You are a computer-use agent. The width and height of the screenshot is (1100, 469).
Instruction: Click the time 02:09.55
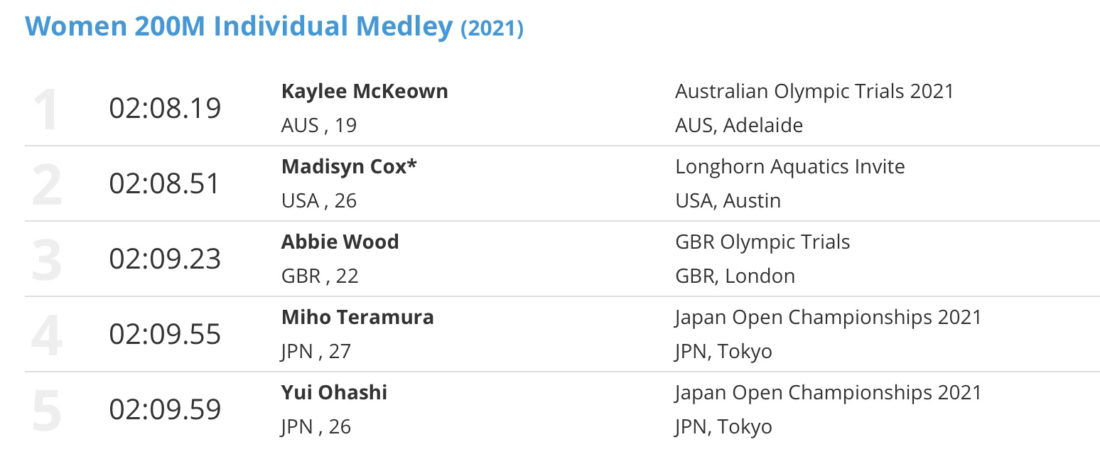pos(165,334)
